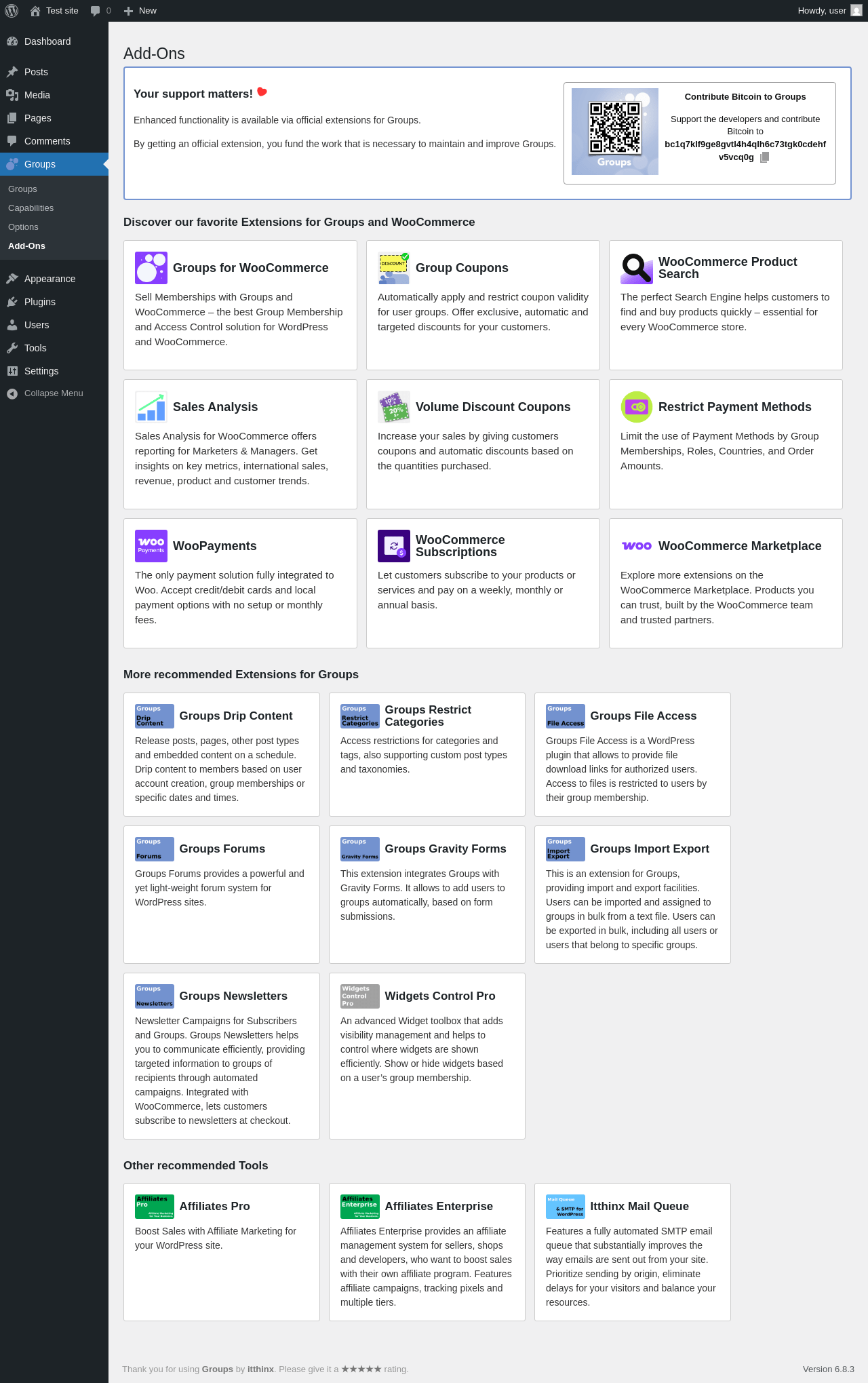Click Itthinx Mail Queue badge icon
868x1383 pixels.
point(566,1207)
